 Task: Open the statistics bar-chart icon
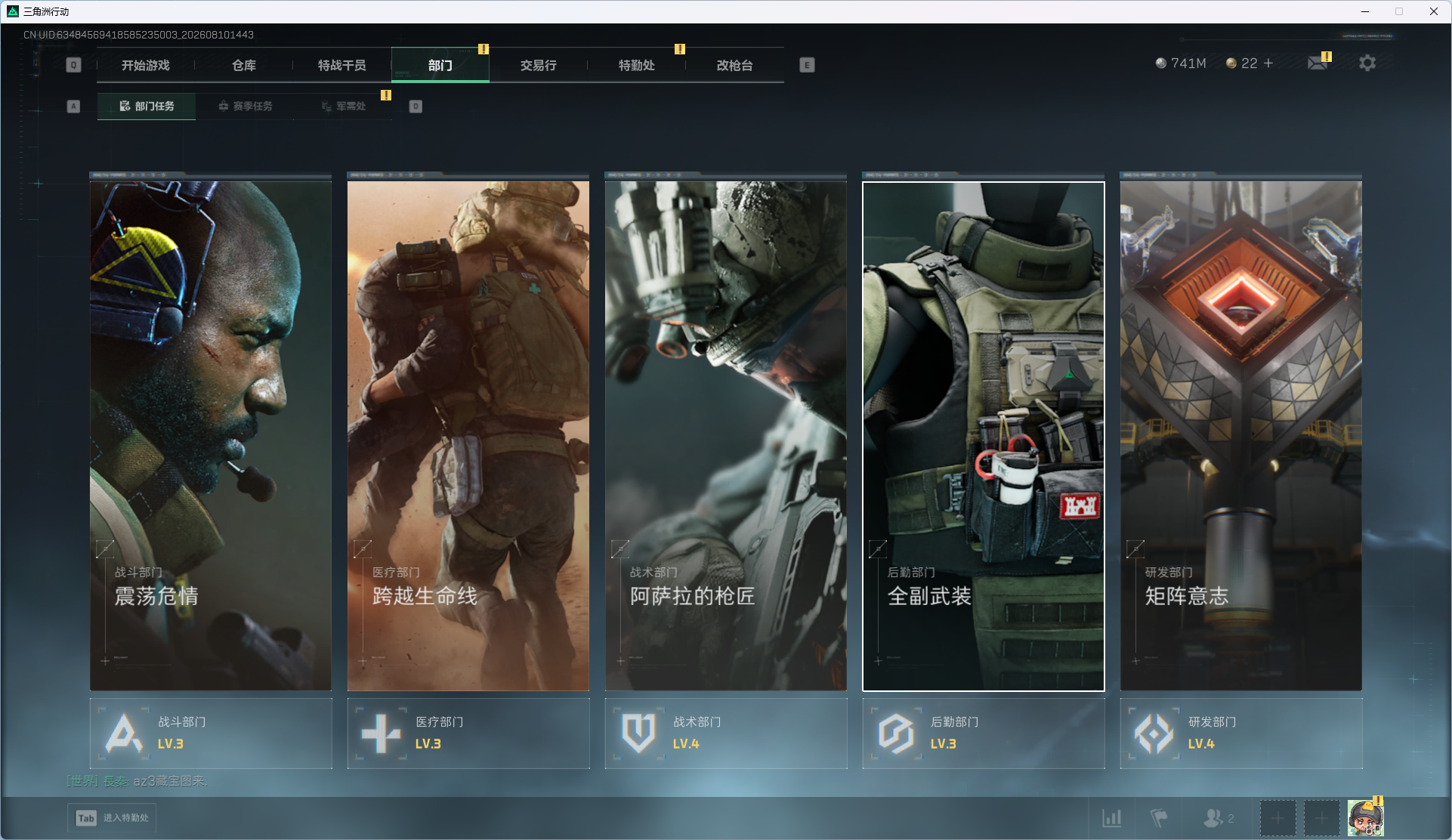[x=1111, y=818]
